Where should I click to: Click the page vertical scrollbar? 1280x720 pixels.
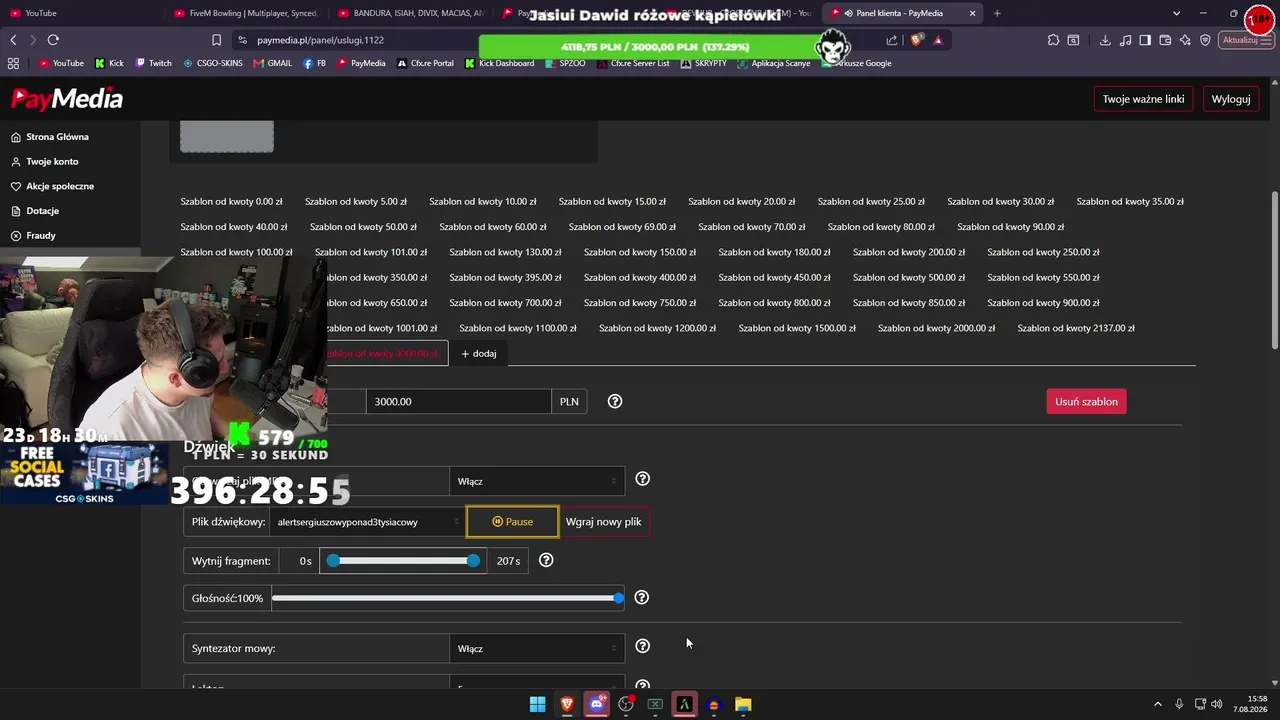[1274, 270]
